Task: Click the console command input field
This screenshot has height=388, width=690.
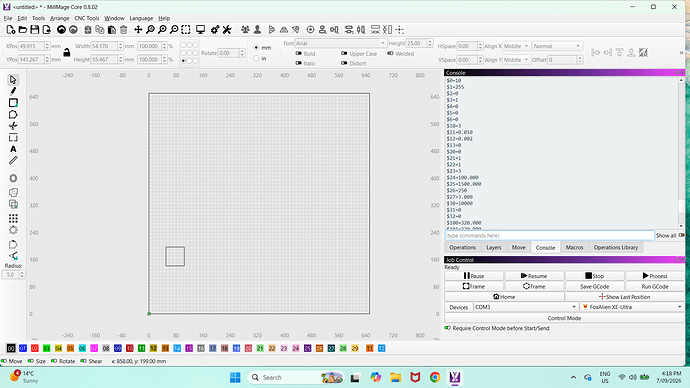Action: pos(549,235)
